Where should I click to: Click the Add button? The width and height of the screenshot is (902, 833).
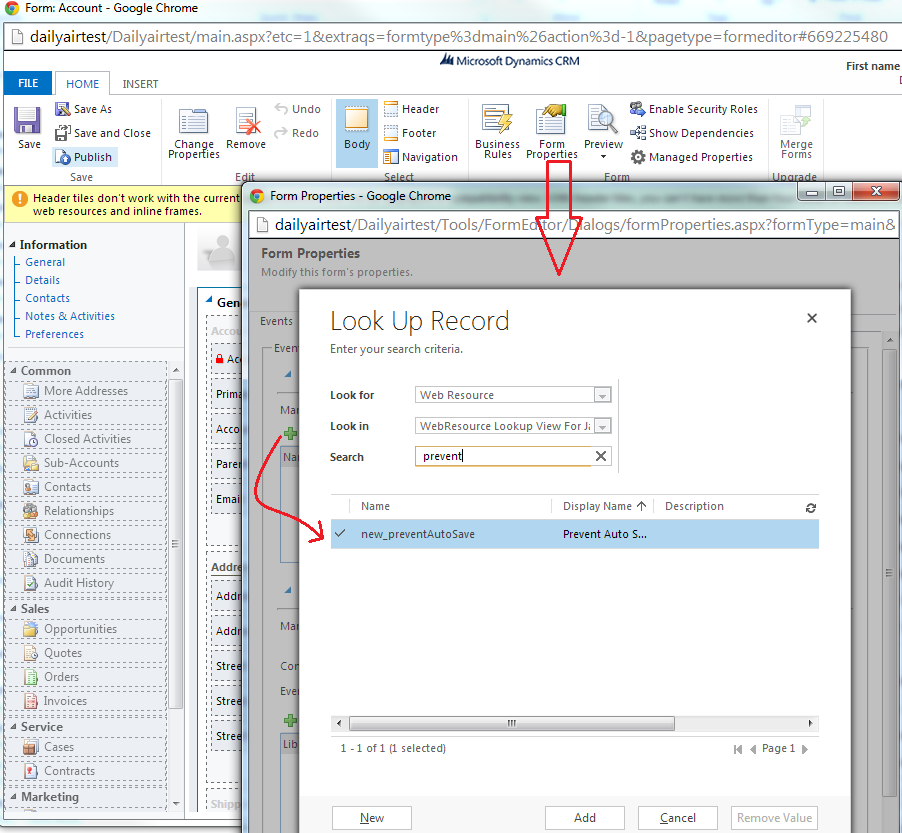coord(584,817)
